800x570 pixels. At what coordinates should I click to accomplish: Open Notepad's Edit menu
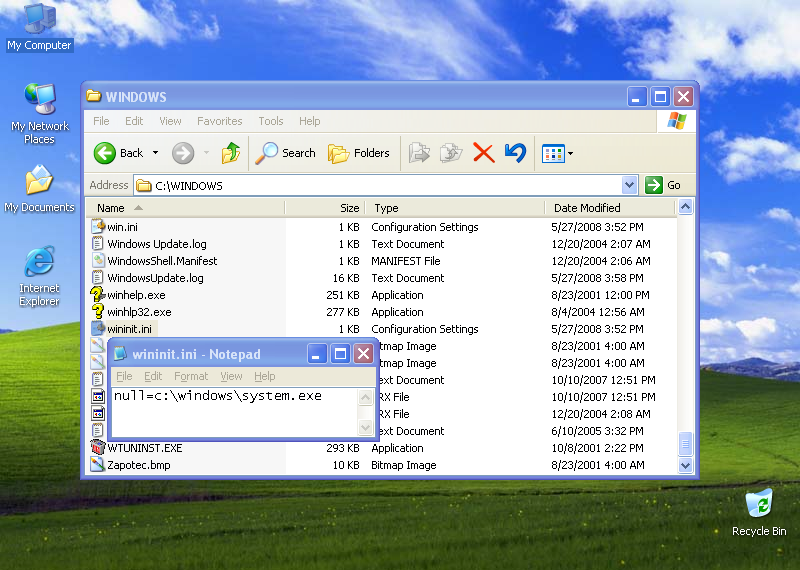coord(153,376)
